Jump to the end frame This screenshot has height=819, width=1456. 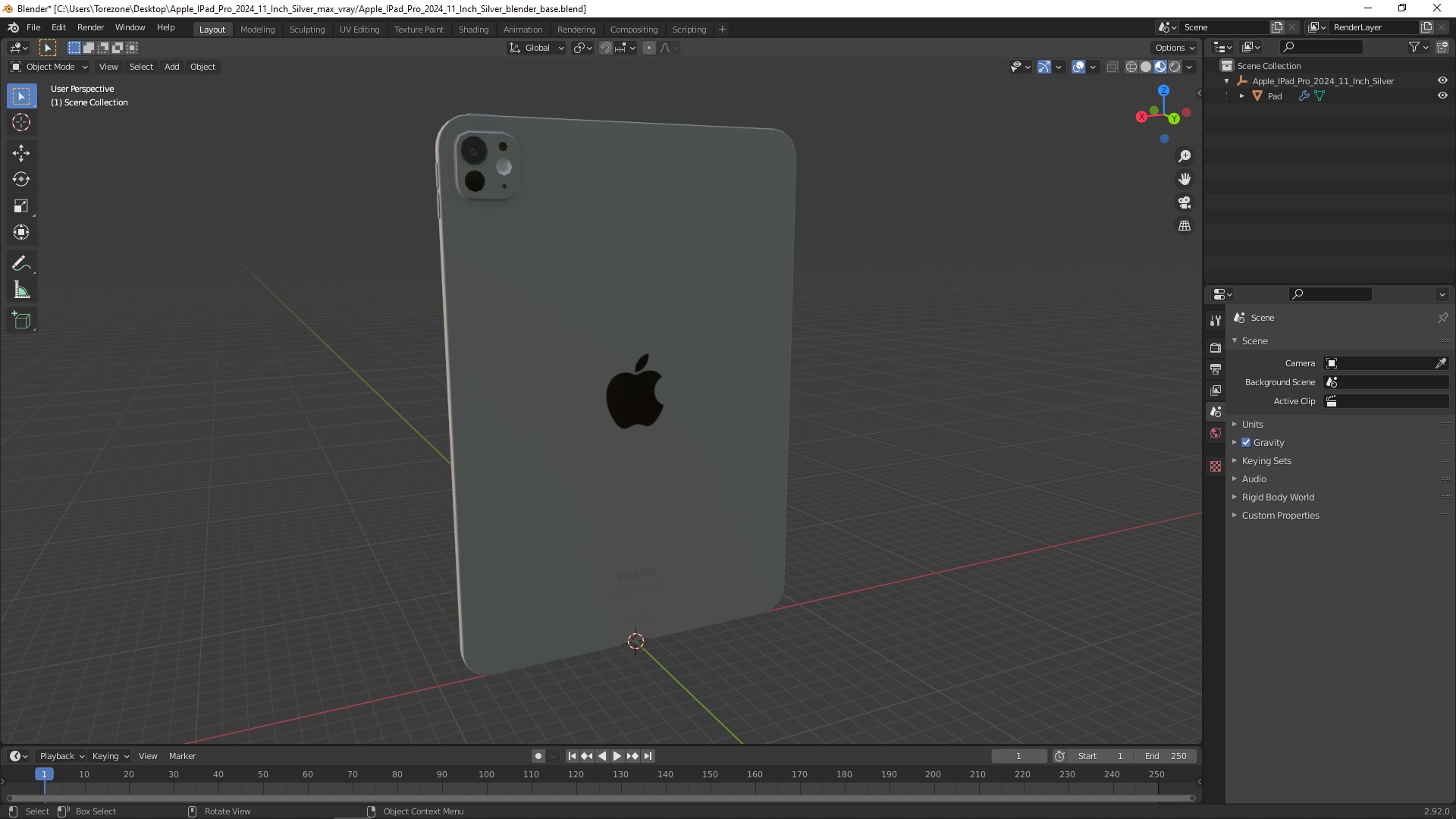point(648,756)
